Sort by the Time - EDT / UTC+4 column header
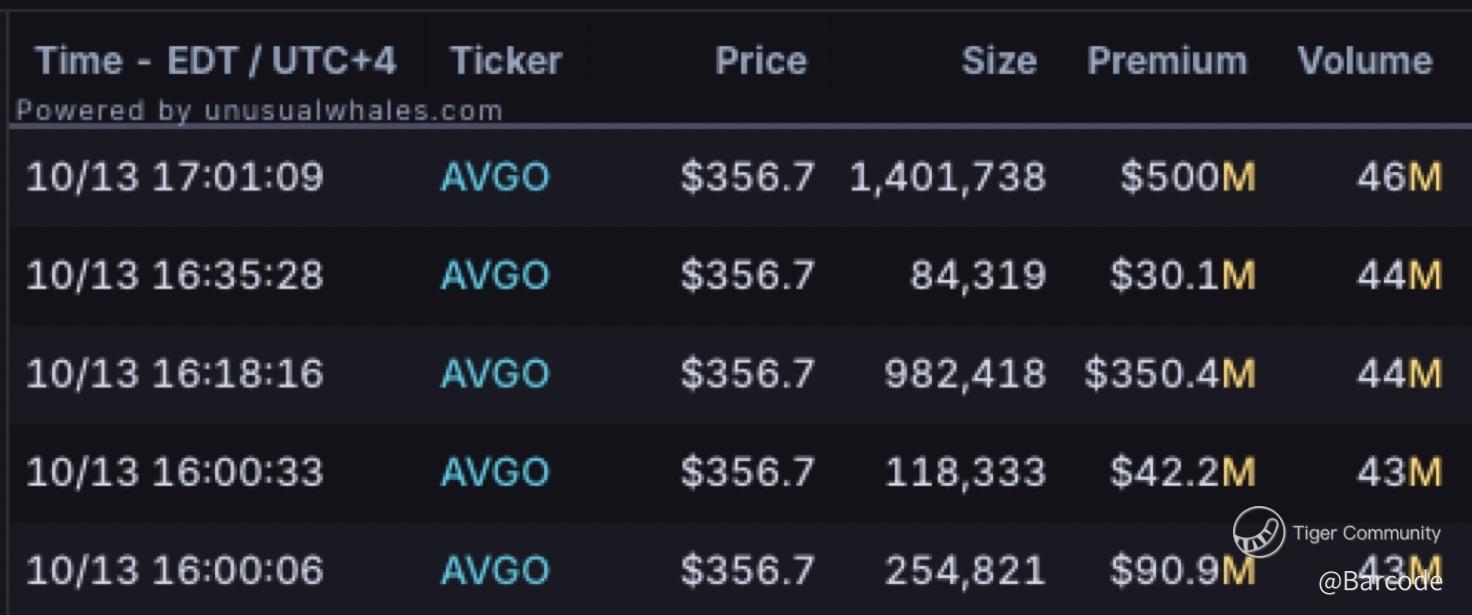1472x615 pixels. 216,62
